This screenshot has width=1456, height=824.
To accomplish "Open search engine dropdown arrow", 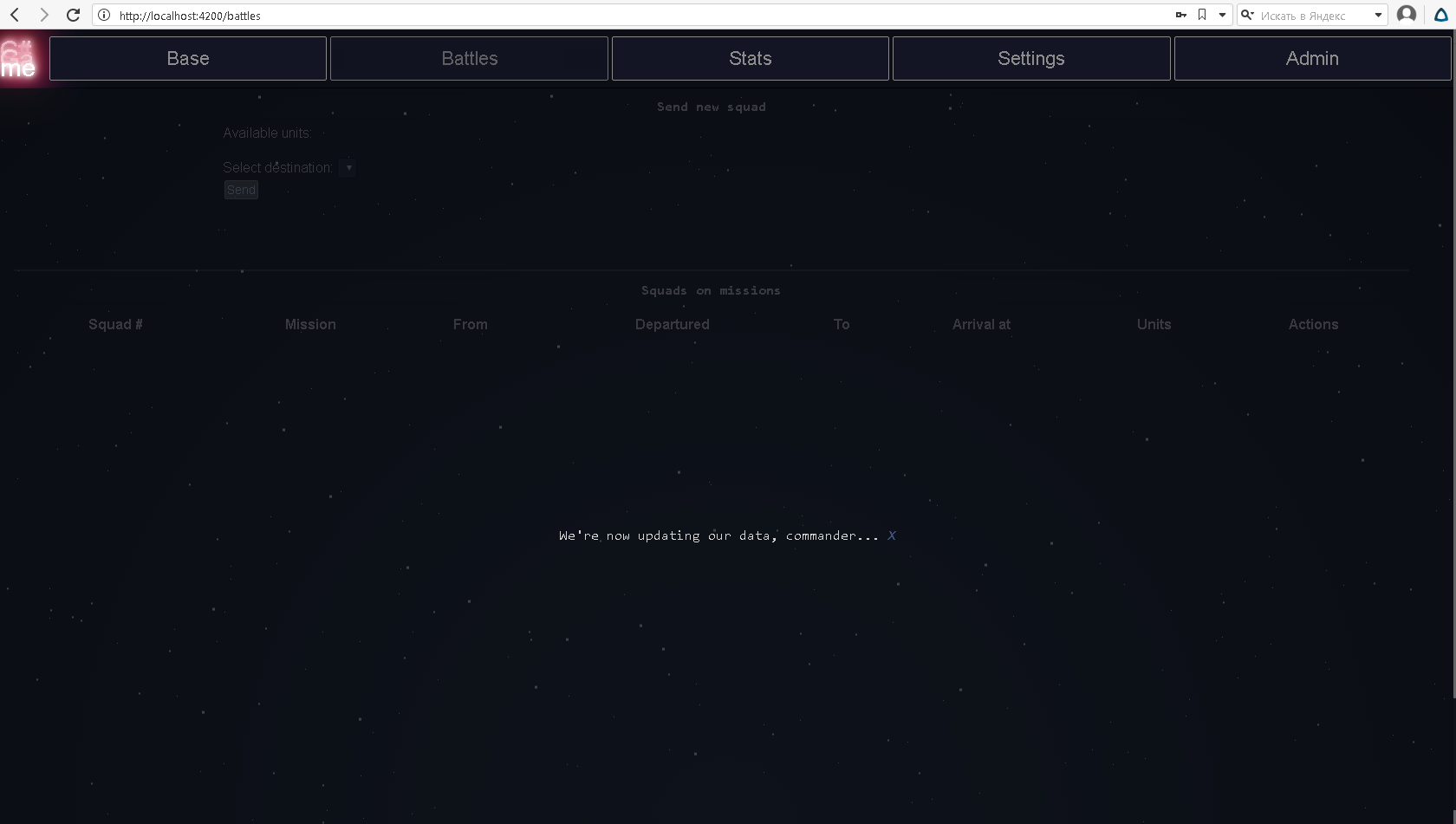I will coord(1378,15).
